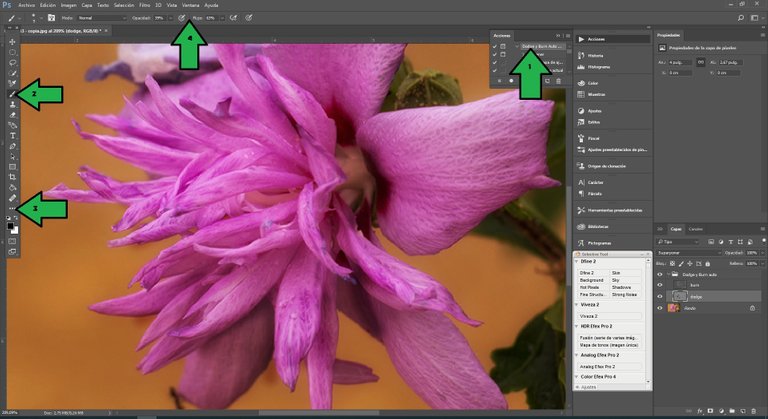This screenshot has height=419, width=768.
Task: Select the Lasso tool
Action: pos(12,63)
